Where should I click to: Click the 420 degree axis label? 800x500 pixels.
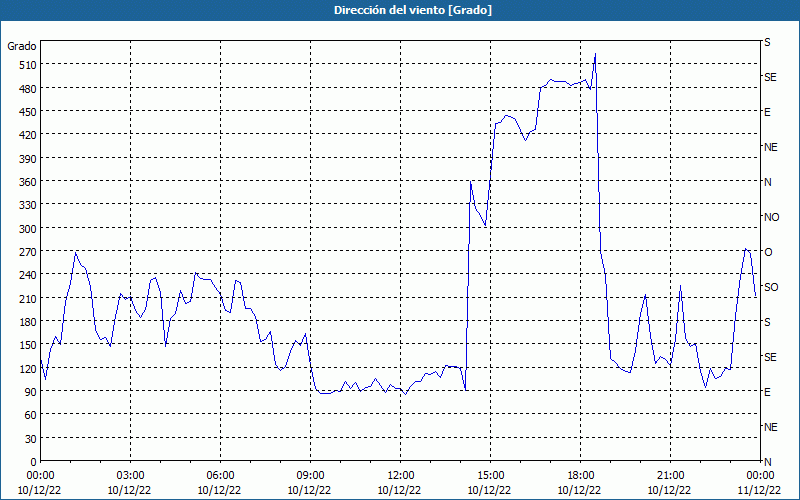(28, 135)
